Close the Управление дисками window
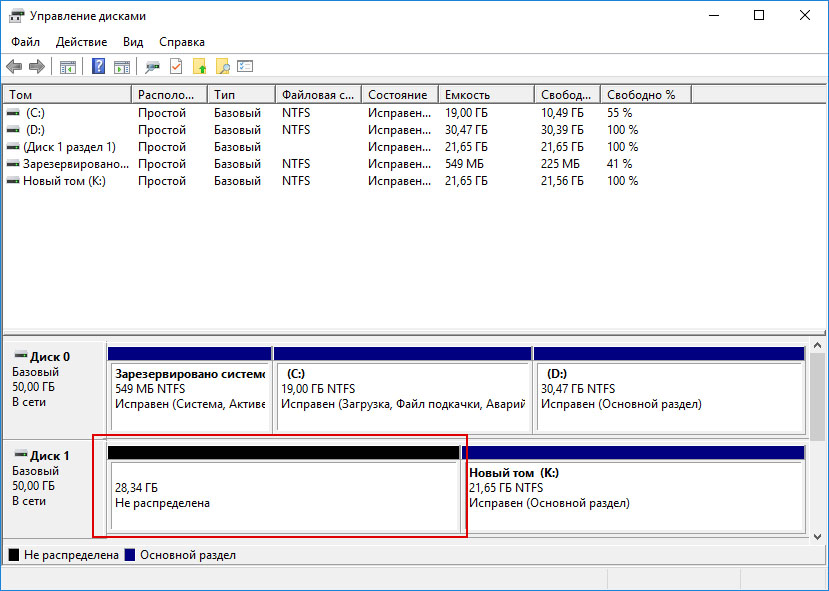The height and width of the screenshot is (591, 829). pos(805,15)
